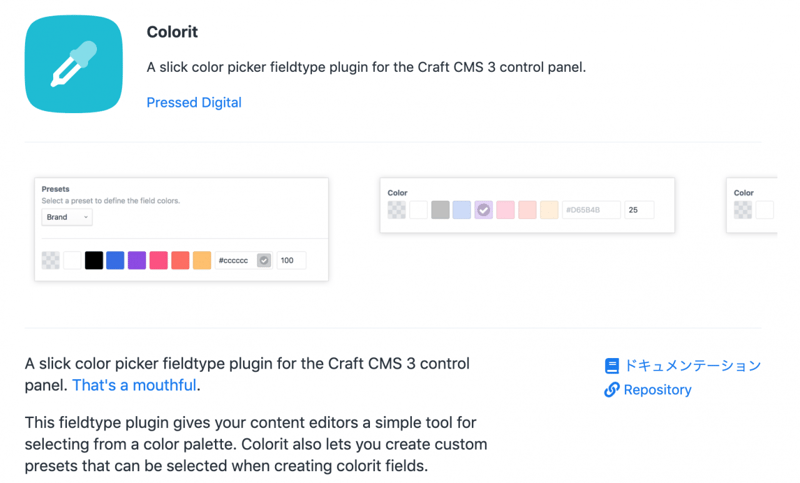Pick the bright blue swatch in Presets panel

tap(116, 260)
